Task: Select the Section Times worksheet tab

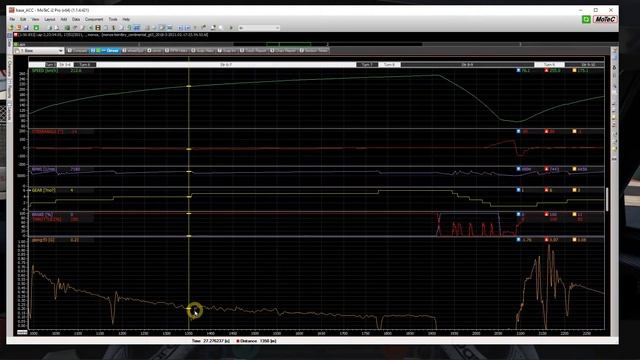Action: [314, 51]
